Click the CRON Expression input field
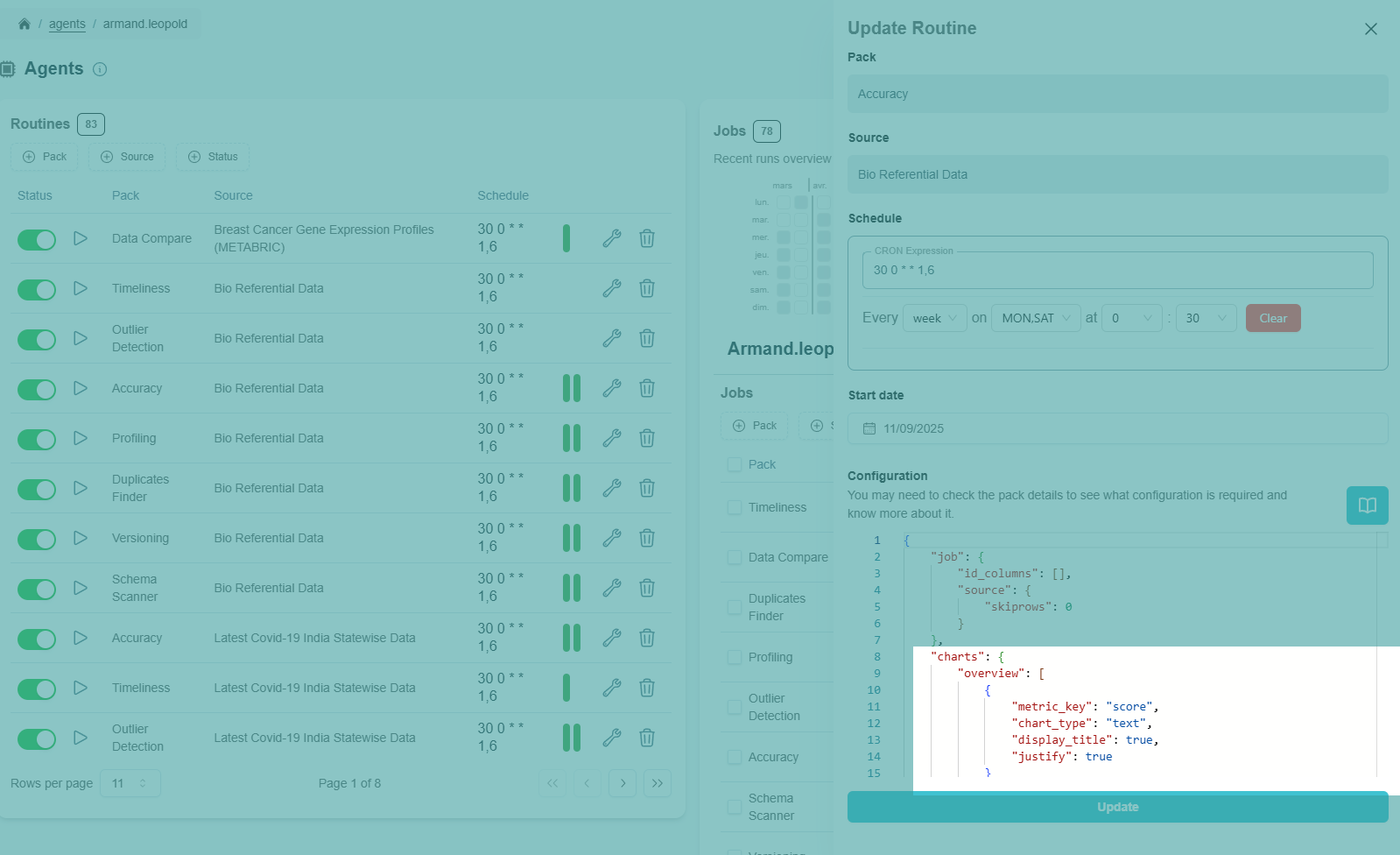Viewport: 1400px width, 855px height. point(1117,271)
